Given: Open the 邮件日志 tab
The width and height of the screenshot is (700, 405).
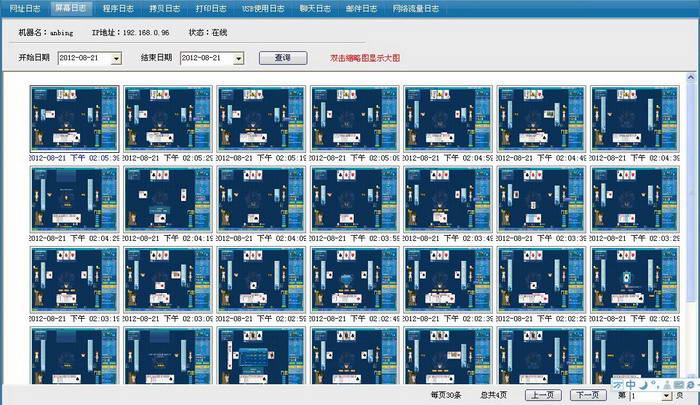Looking at the screenshot, I should 361,8.
